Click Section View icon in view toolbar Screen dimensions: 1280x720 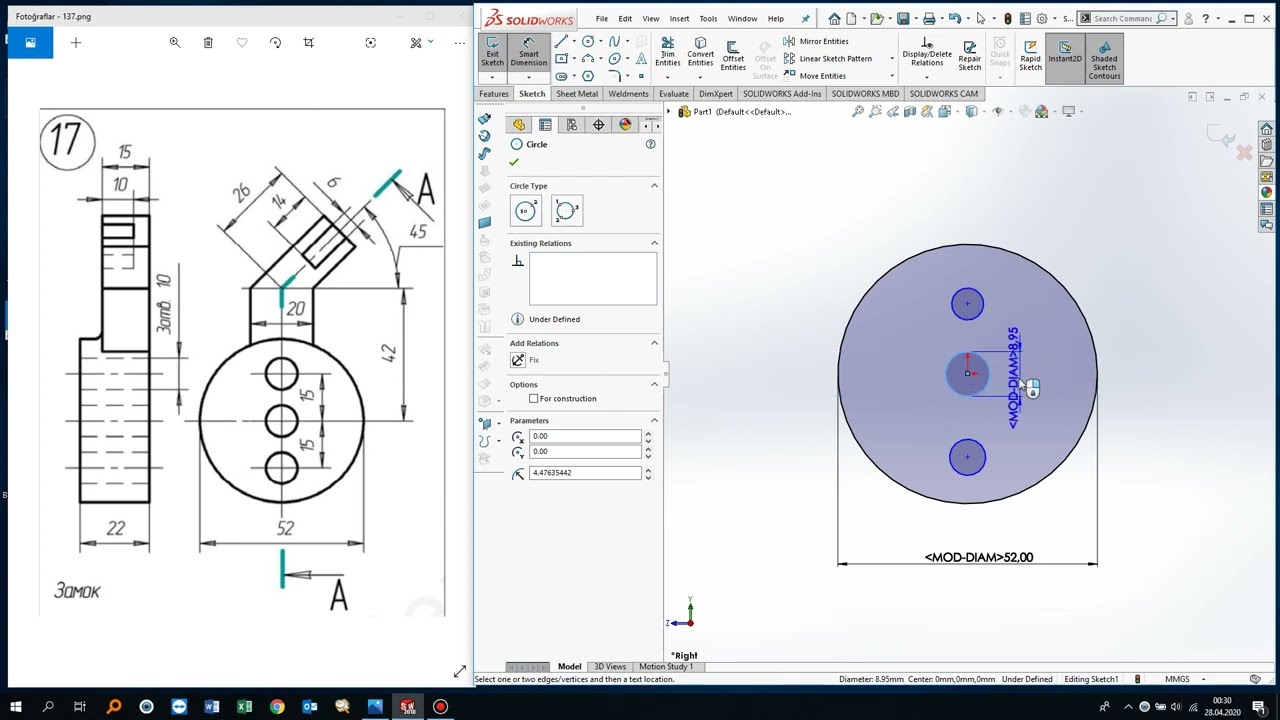tap(910, 112)
